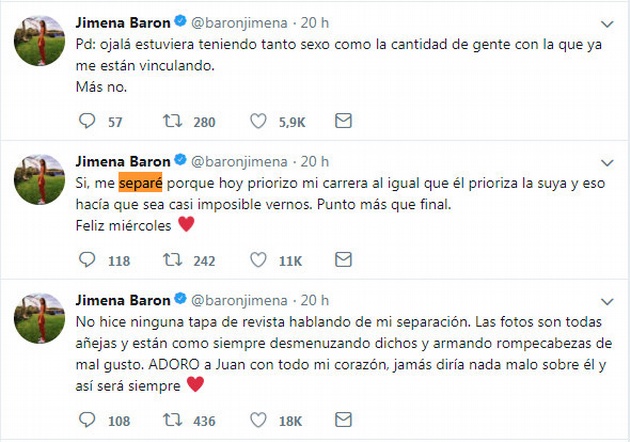Share the 'Feliz miércoles' tweet via message
Image resolution: width=630 pixels, height=442 pixels.
(x=343, y=261)
